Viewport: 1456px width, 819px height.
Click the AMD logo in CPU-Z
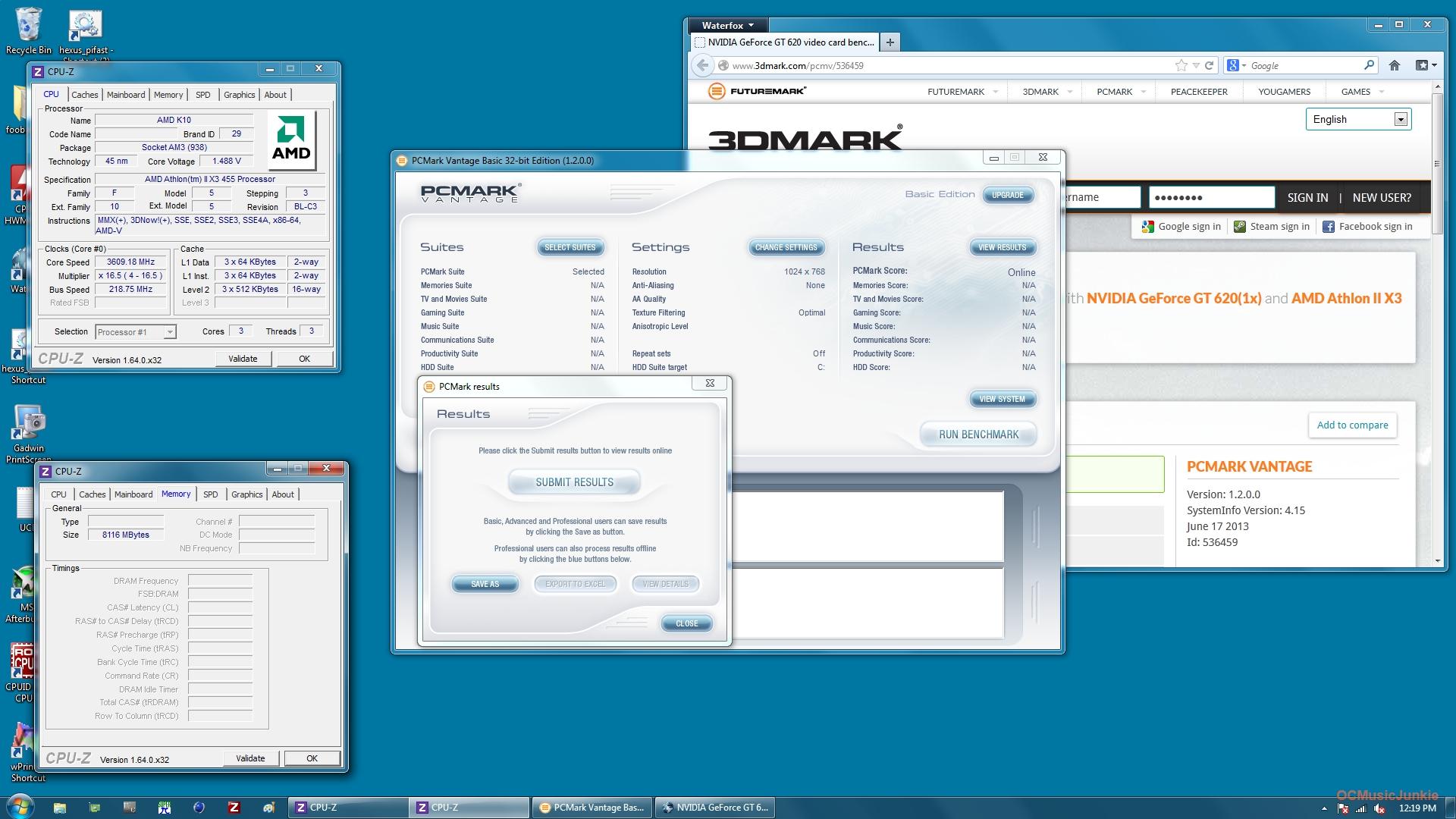(x=291, y=140)
